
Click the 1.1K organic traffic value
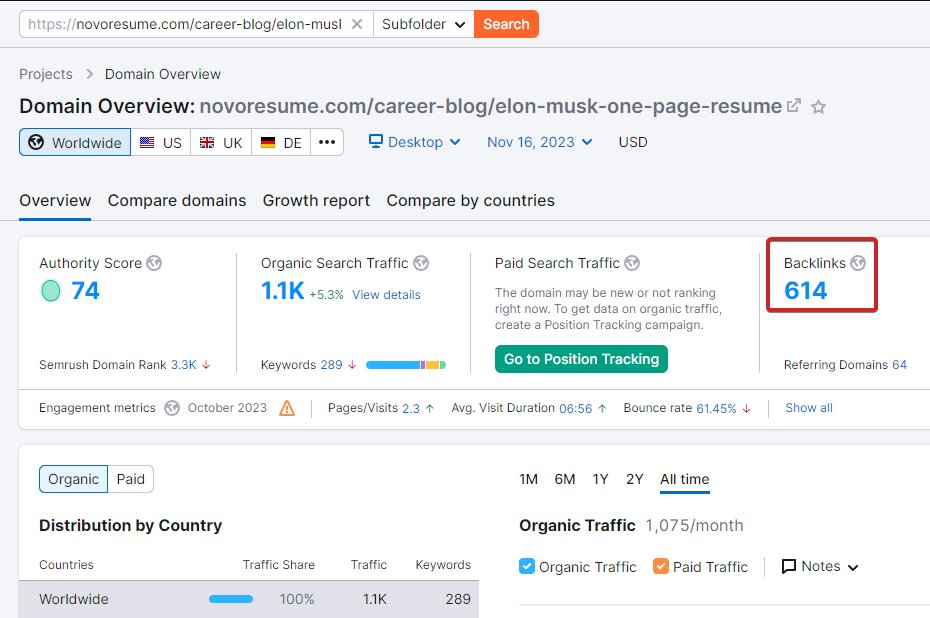click(x=283, y=291)
